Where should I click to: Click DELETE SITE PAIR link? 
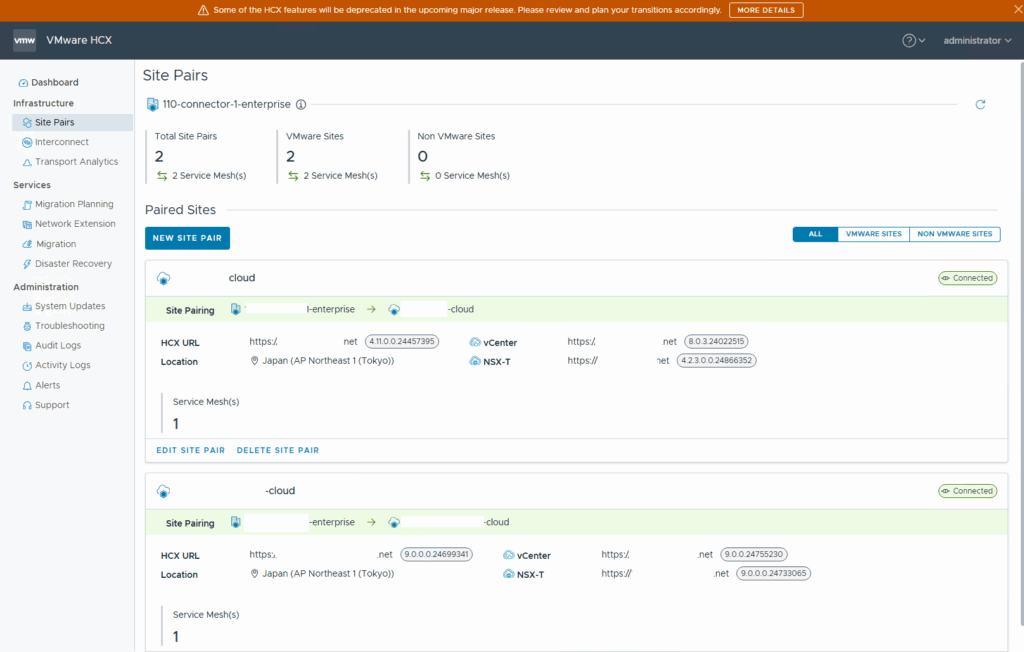coord(277,451)
